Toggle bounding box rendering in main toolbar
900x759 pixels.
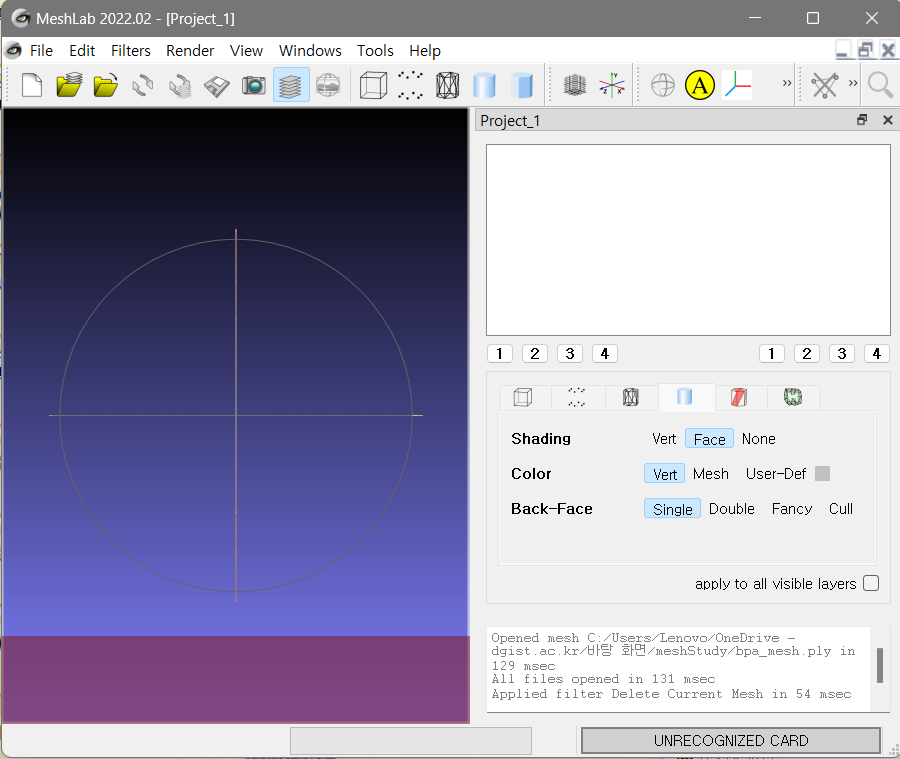point(373,86)
